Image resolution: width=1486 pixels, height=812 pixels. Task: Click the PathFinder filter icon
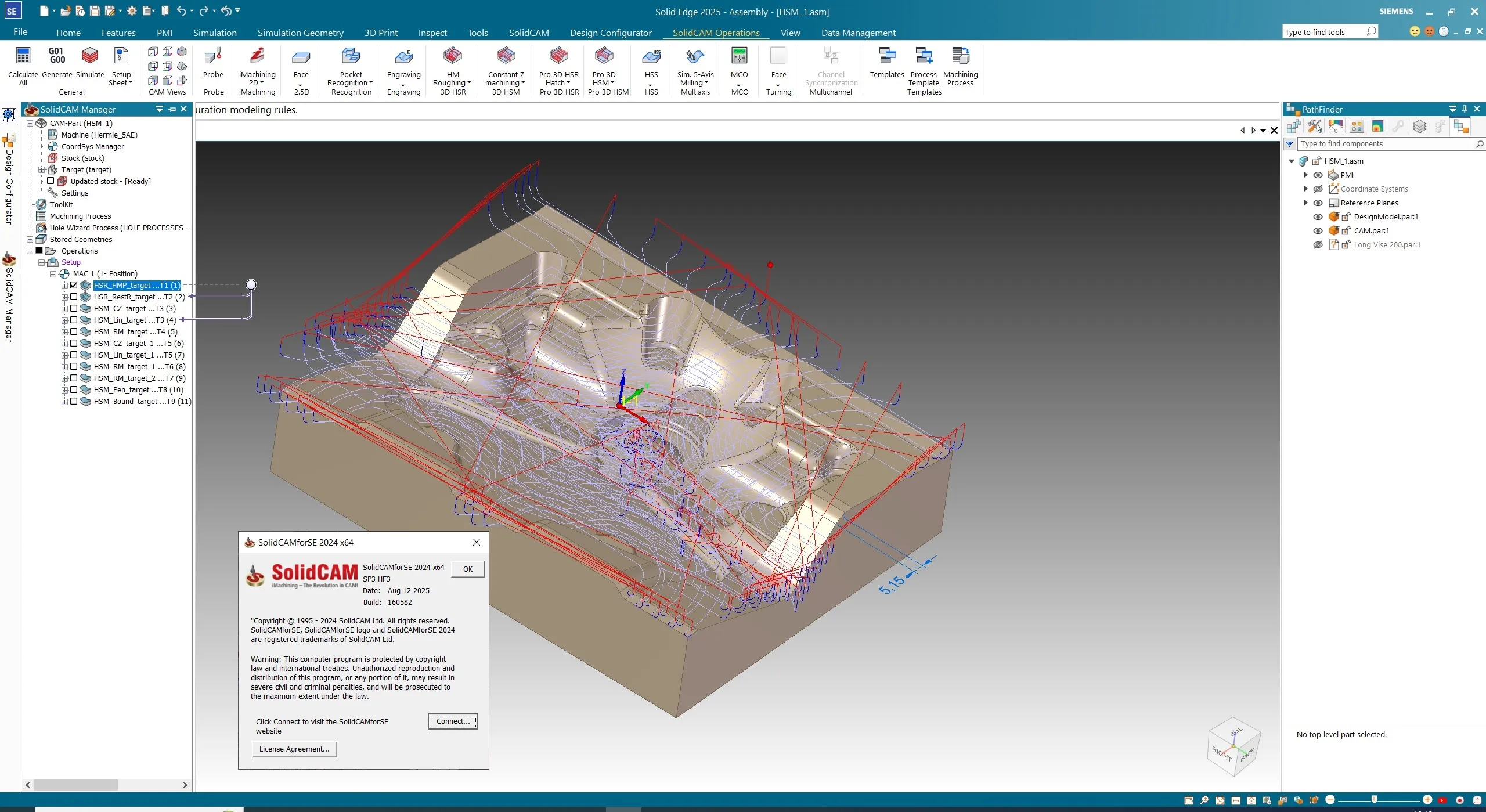click(x=1289, y=144)
